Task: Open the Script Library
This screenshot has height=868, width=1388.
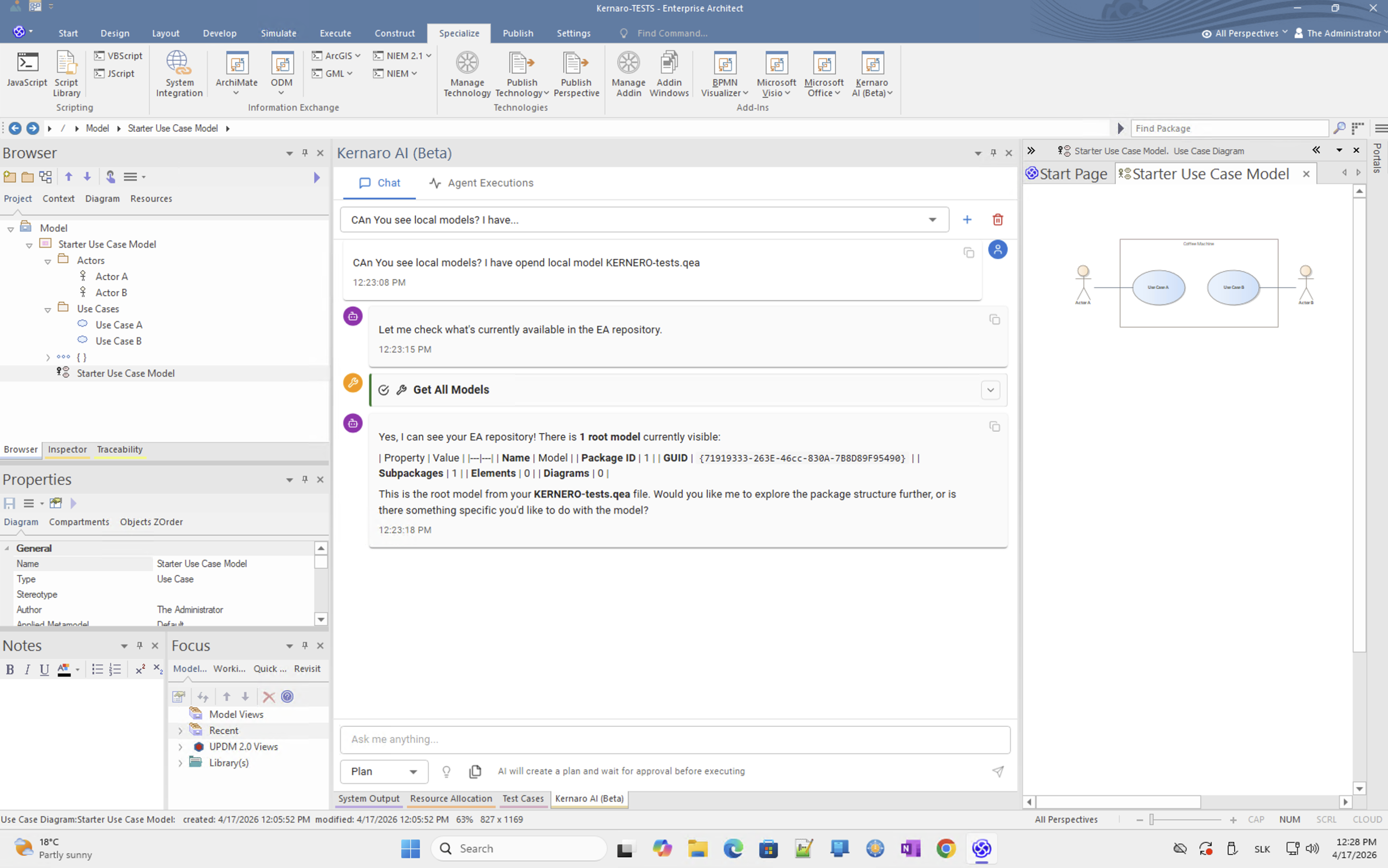Action: [66, 74]
